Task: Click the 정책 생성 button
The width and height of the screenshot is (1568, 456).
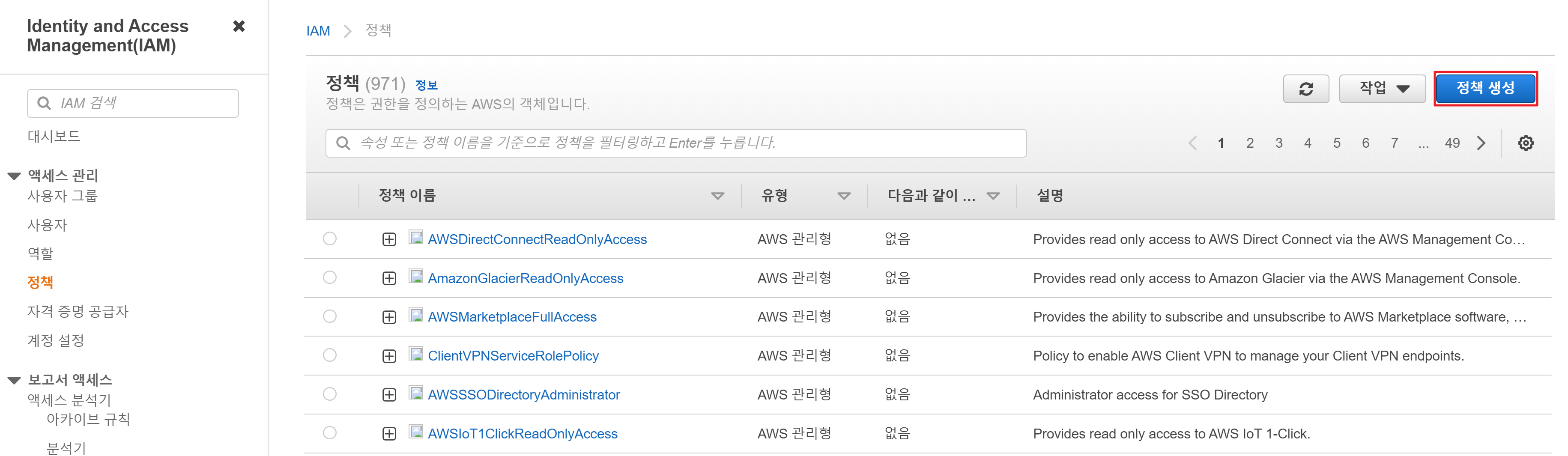Action: (1484, 89)
